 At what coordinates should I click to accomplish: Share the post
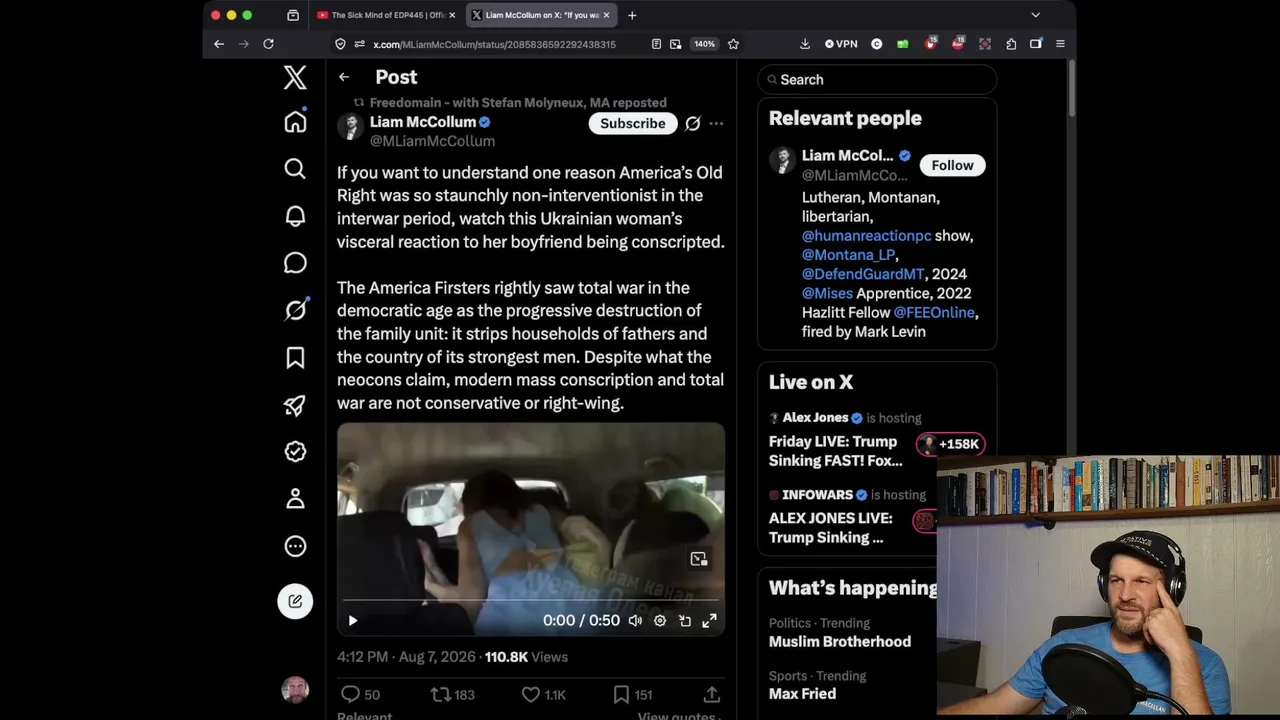712,694
